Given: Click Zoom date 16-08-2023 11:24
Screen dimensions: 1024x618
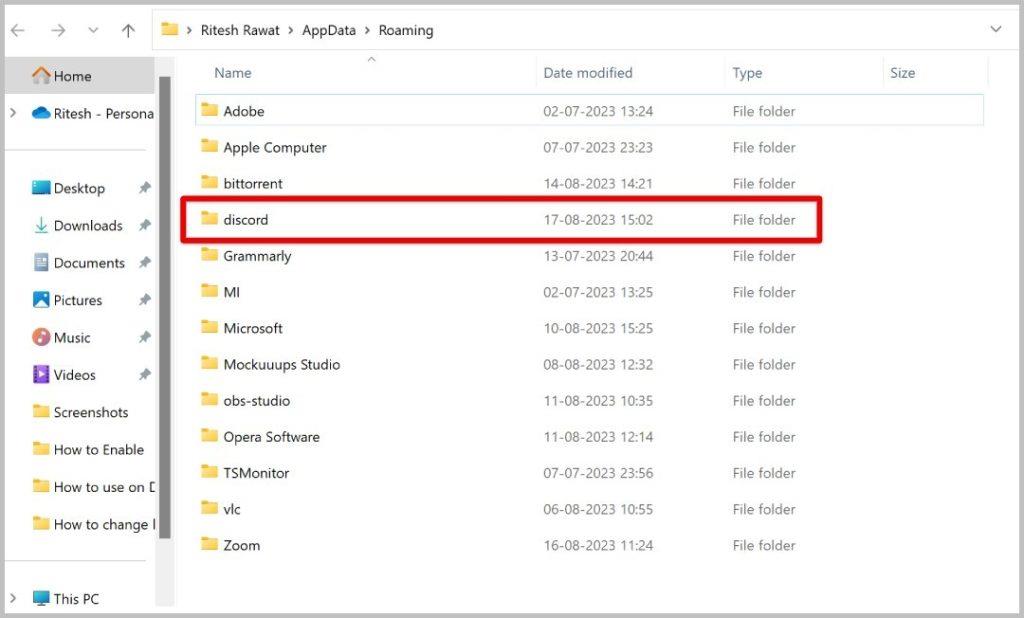Looking at the screenshot, I should pos(598,545).
